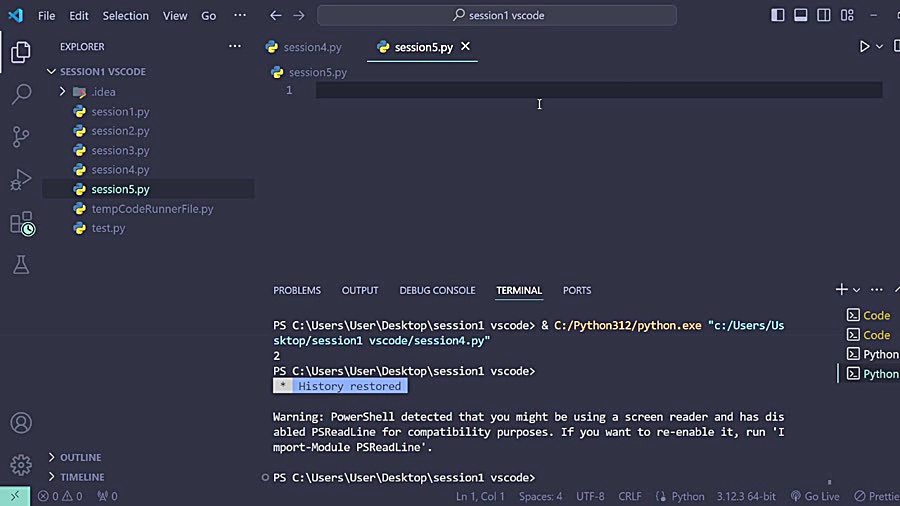Screen dimensions: 900x506
Task: Select the second Code terminal entry
Action: [868, 335]
